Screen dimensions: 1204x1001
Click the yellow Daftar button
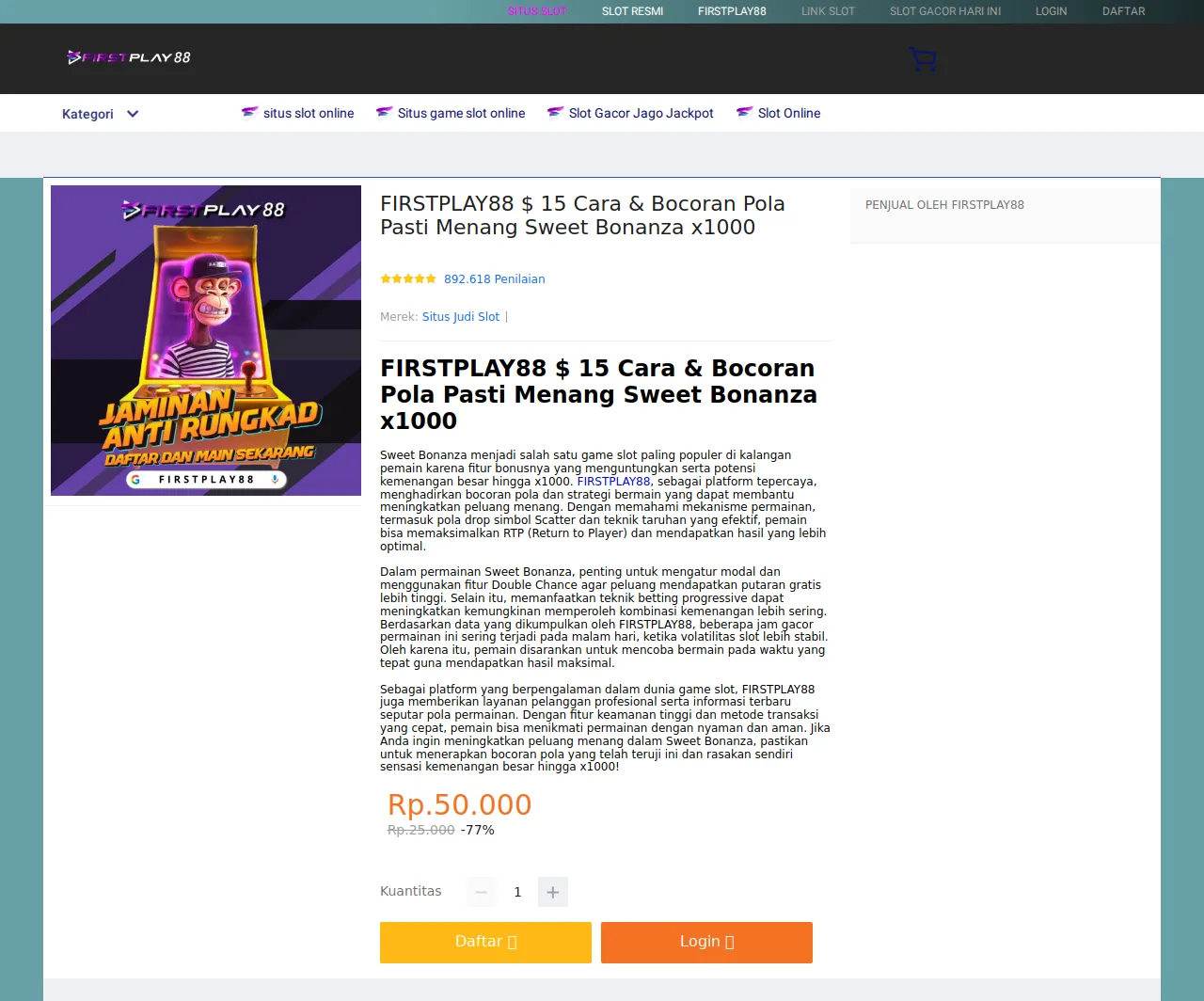[x=485, y=943]
